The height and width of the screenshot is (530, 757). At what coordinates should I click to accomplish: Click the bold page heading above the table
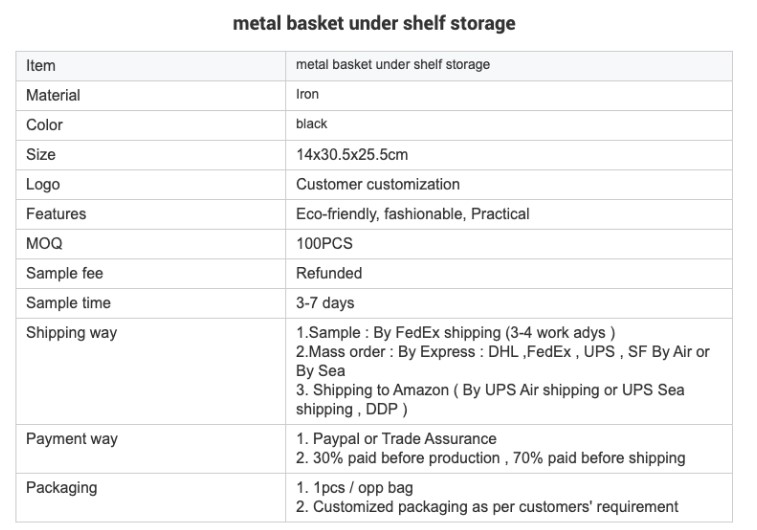[374, 23]
